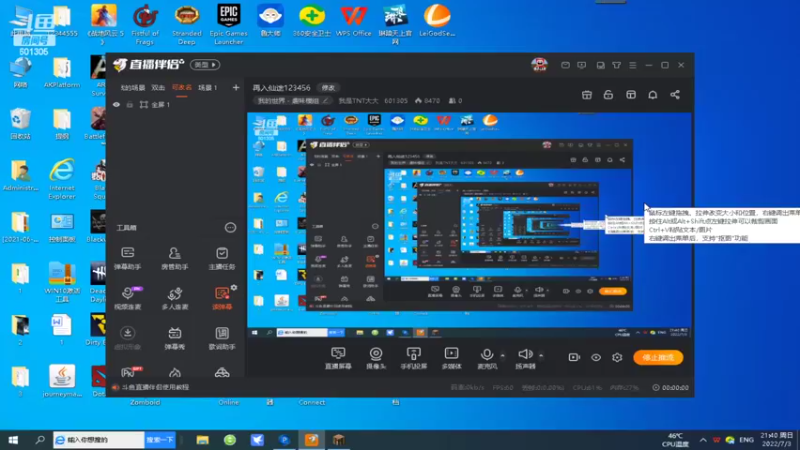800x450 pixels.
Task: Switch input language via ENG indicator
Action: pyautogui.click(x=746, y=440)
